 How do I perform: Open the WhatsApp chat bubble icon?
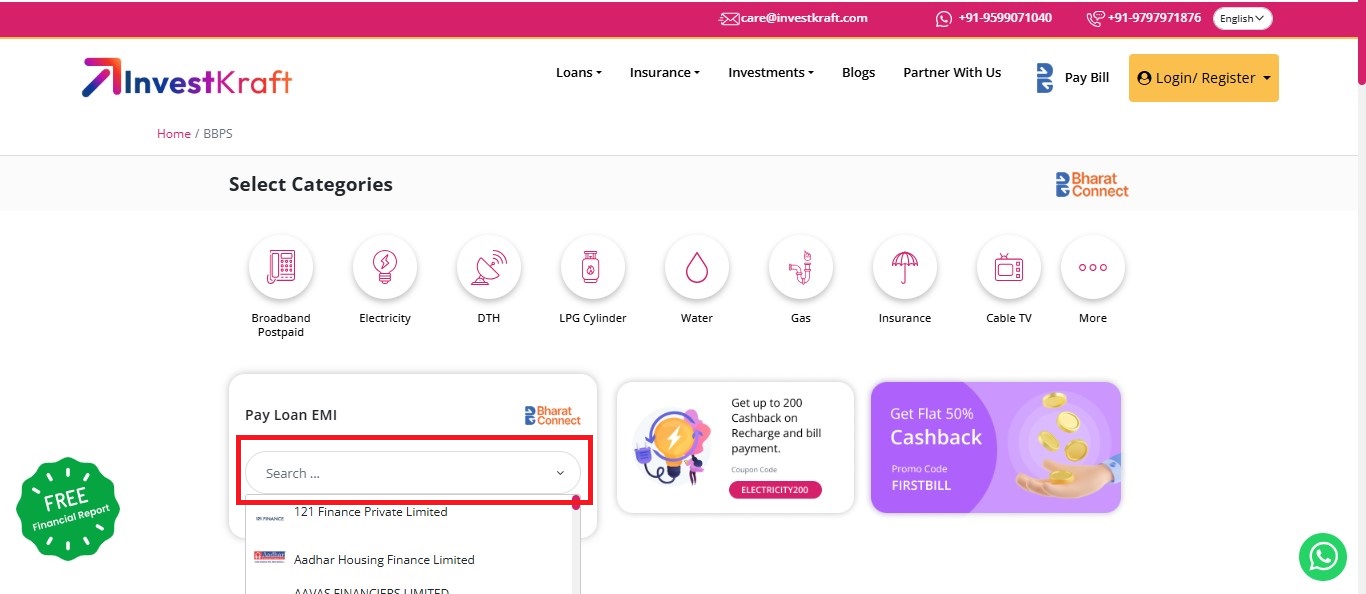point(1323,556)
